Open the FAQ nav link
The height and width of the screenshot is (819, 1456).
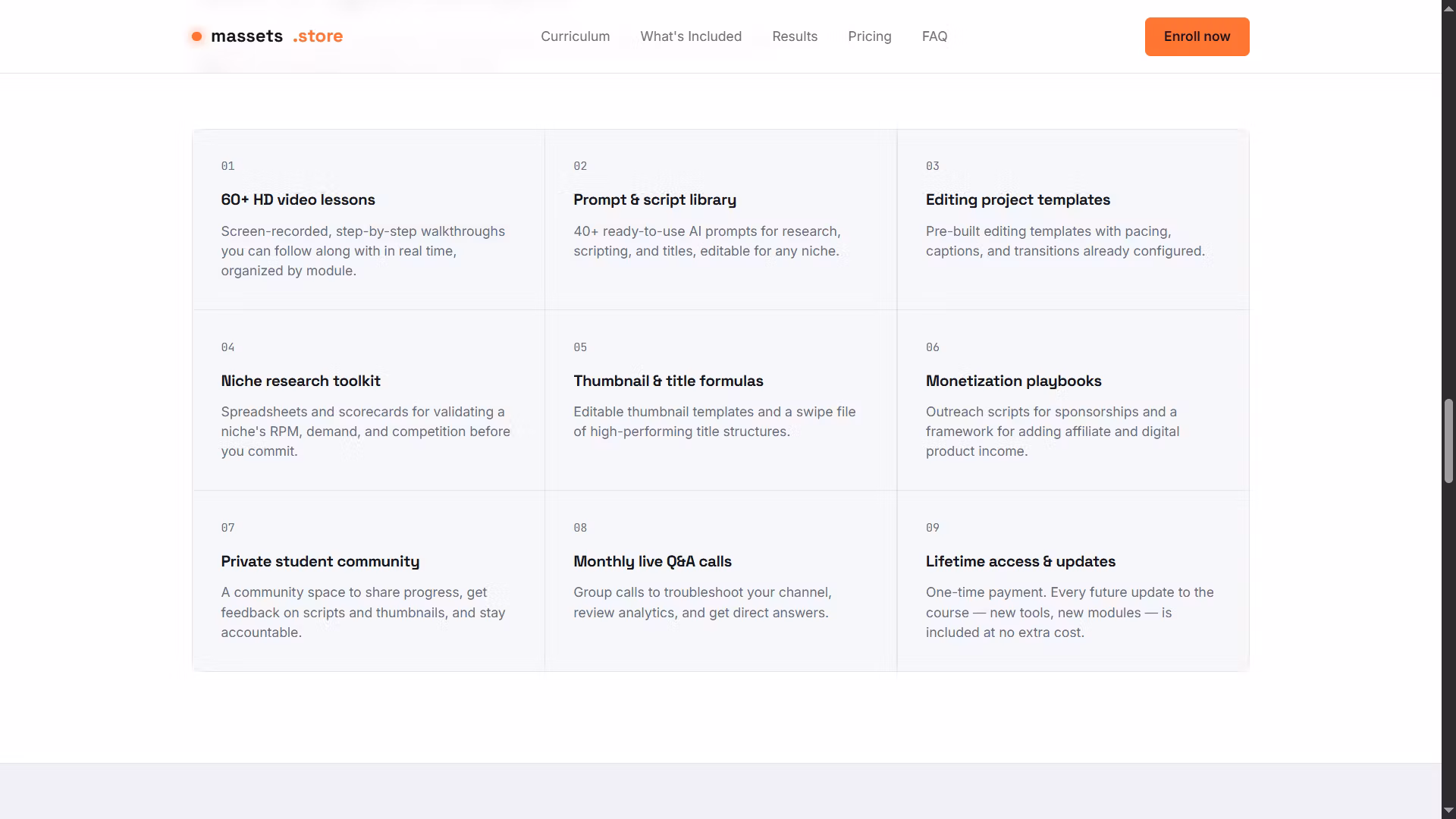pyautogui.click(x=934, y=36)
